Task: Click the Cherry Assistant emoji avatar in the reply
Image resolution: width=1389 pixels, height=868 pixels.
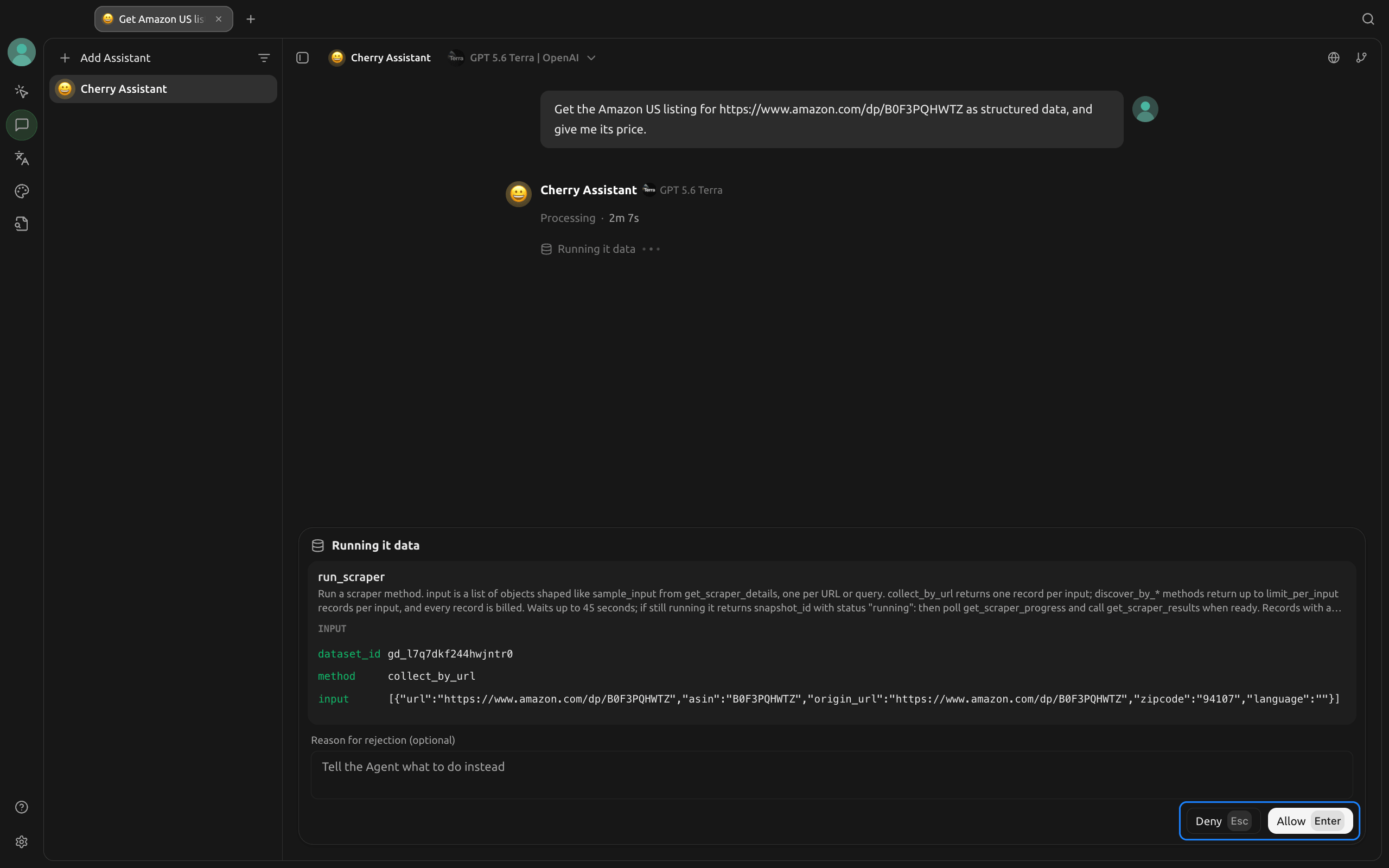Action: point(518,194)
